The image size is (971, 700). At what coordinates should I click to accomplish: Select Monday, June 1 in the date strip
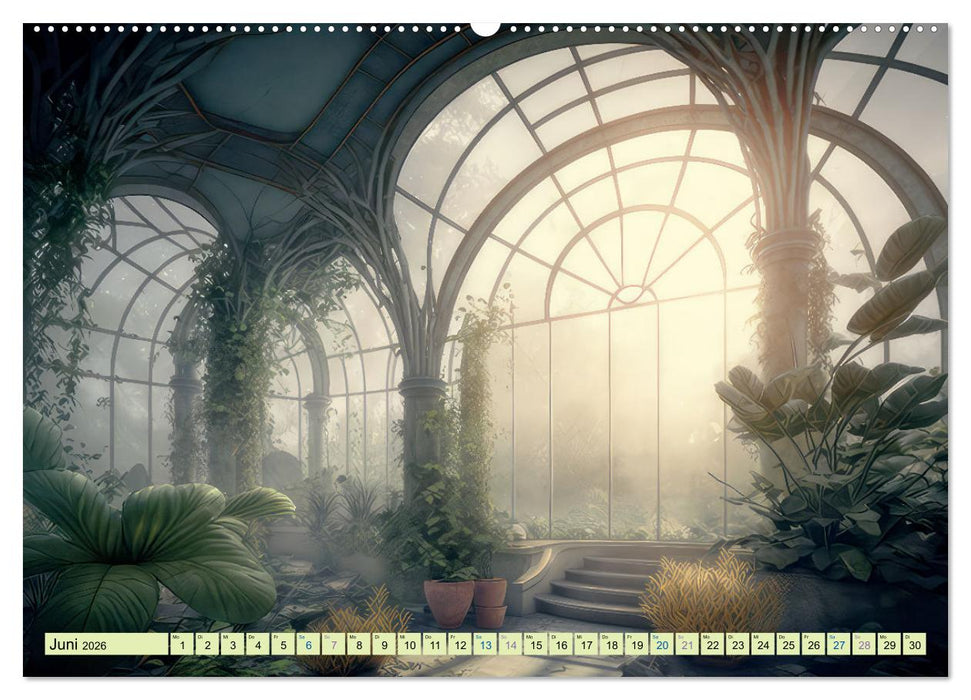pos(181,644)
